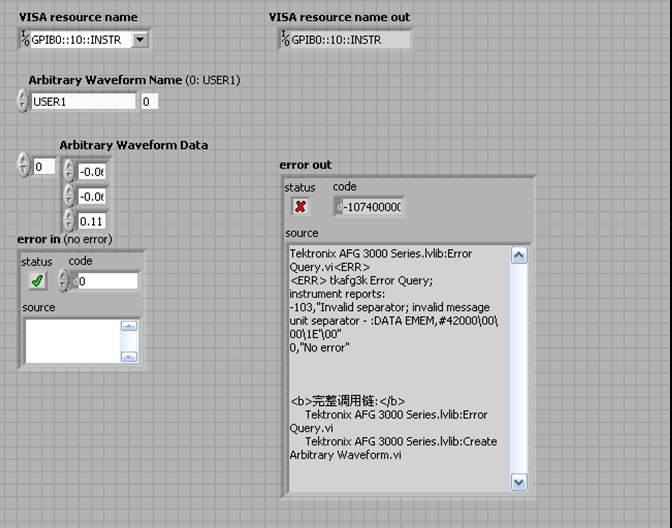Click the array index field showing 0
This screenshot has height=528, width=672.
tap(45, 166)
